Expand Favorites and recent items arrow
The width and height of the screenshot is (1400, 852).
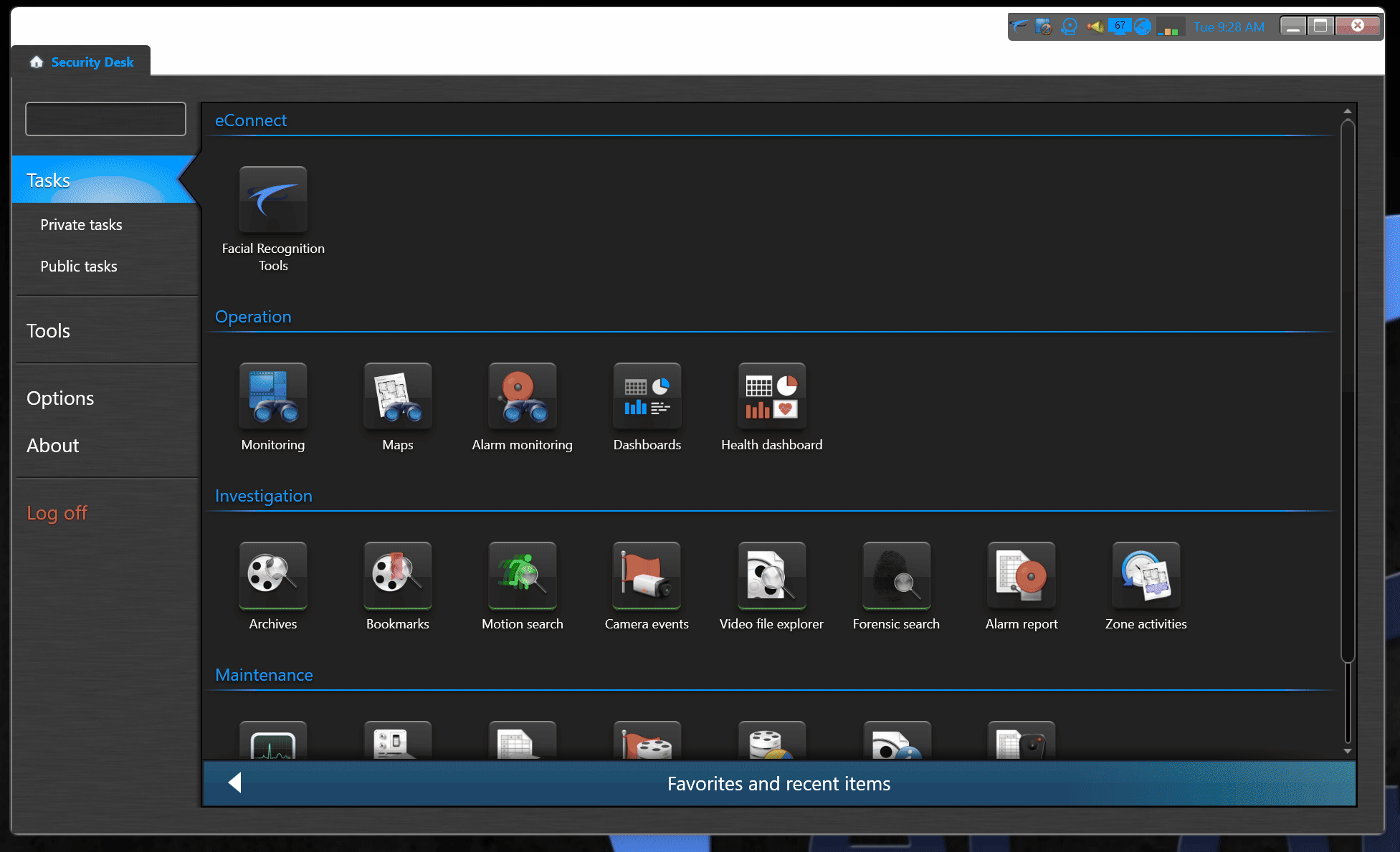(x=235, y=783)
